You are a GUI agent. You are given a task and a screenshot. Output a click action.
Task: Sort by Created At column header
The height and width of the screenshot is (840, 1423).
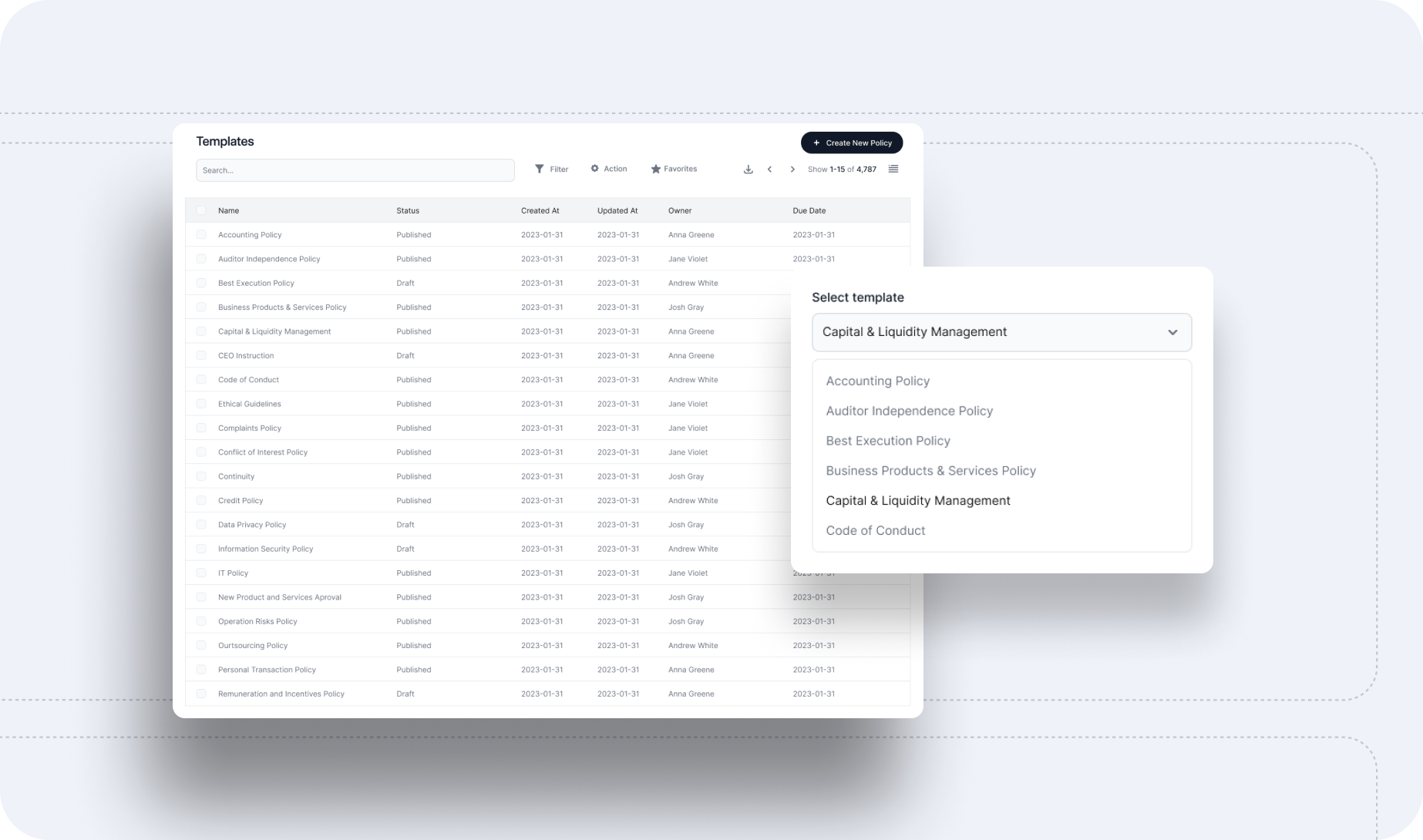(x=540, y=210)
